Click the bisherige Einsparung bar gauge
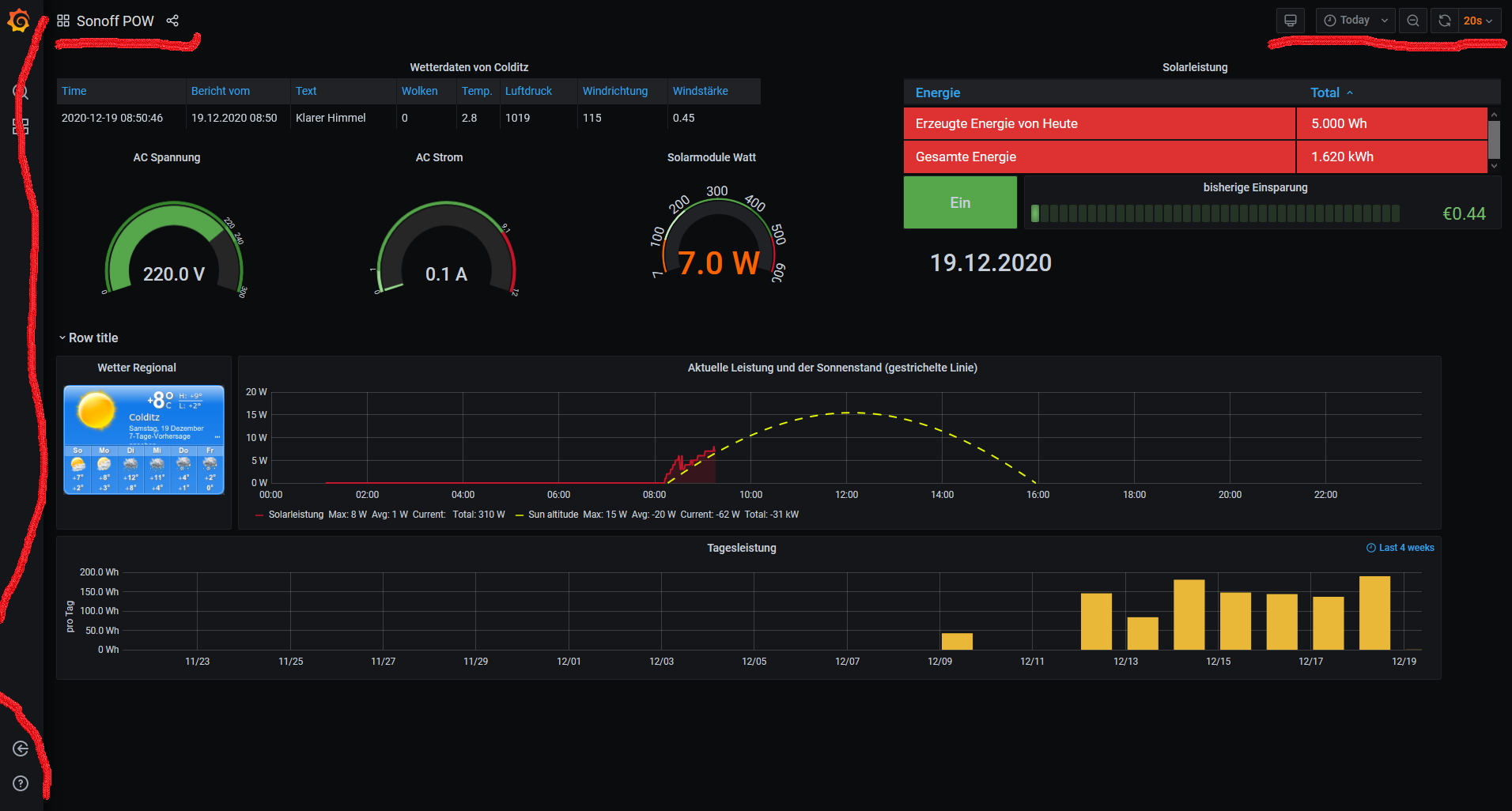The image size is (1512, 811). tap(1215, 213)
